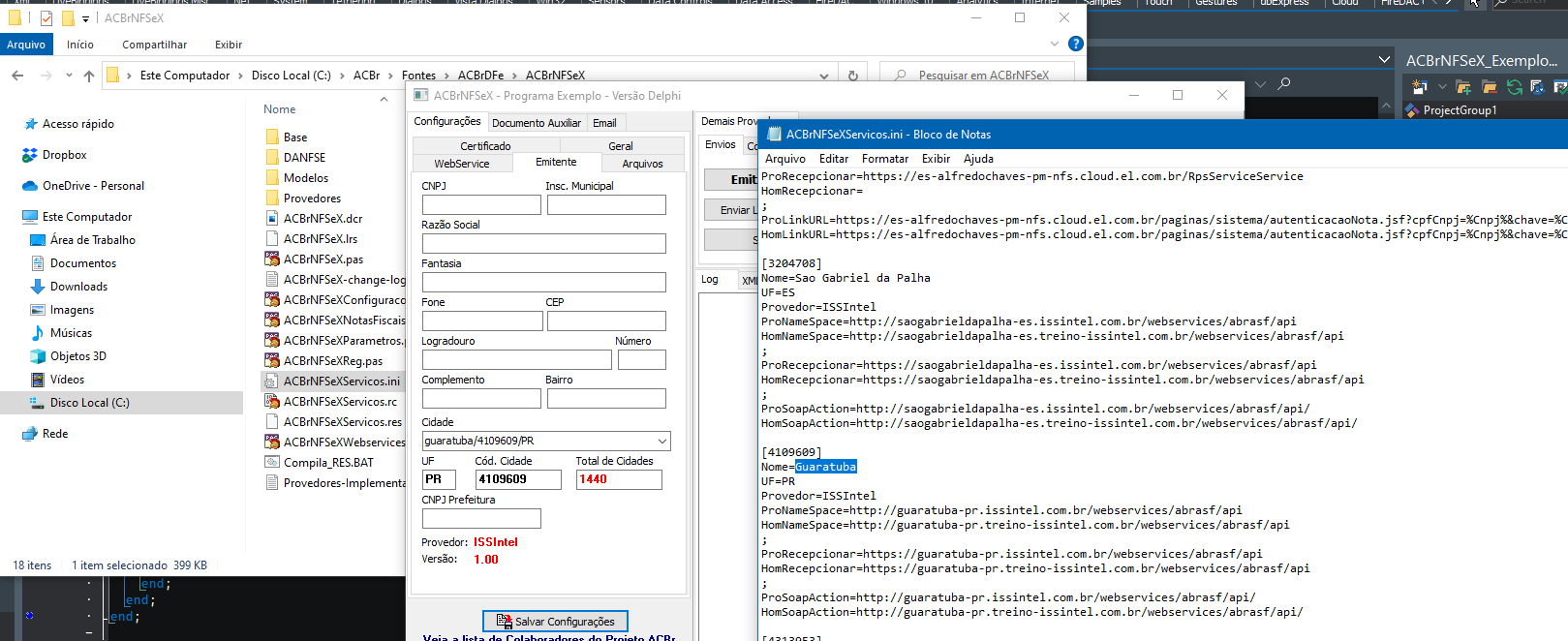Click the Downloads arrow icon in sidebar
This screenshot has height=641, width=1568.
[38, 287]
